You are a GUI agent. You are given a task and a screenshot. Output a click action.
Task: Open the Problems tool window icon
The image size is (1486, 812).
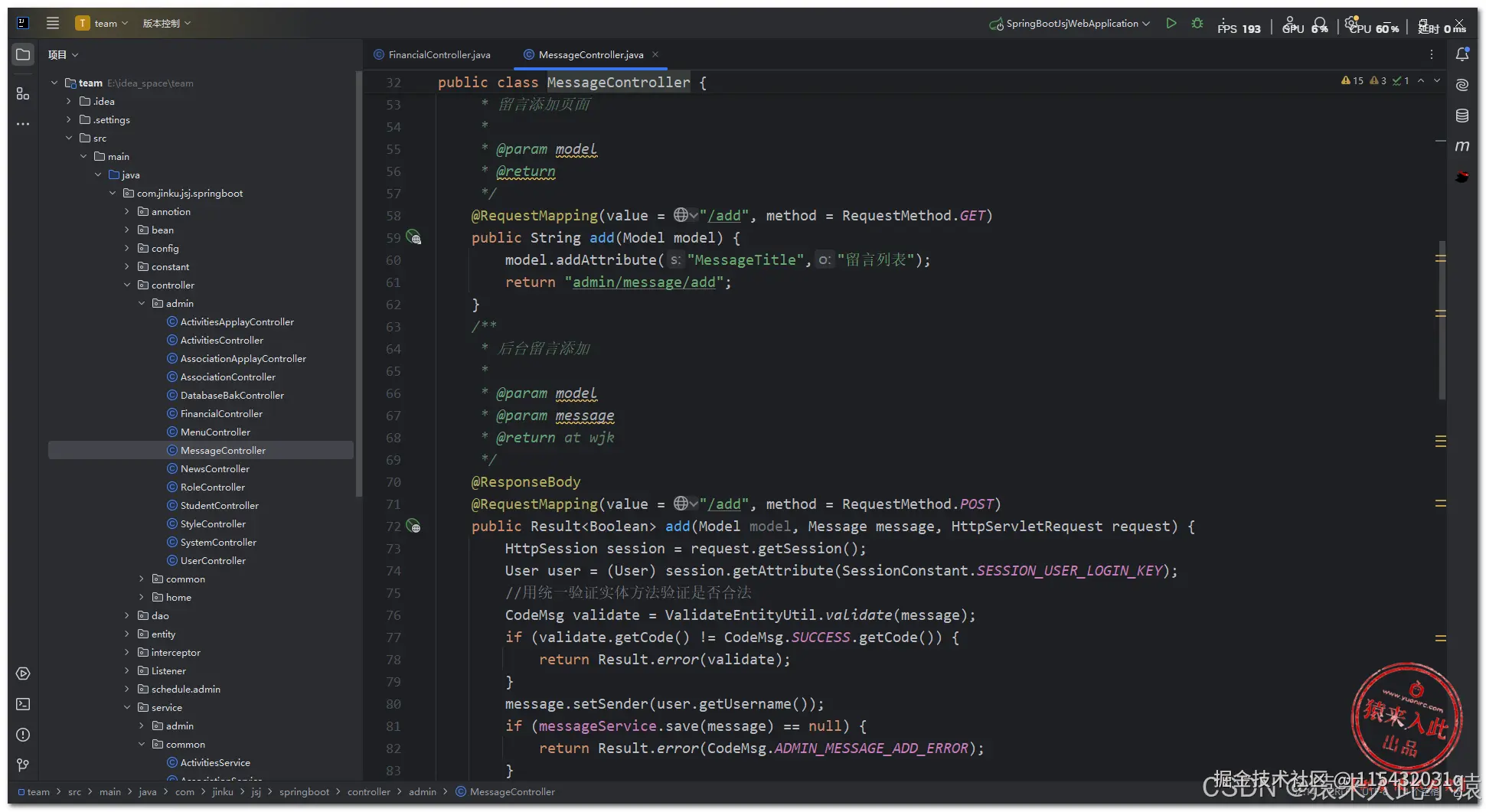pyautogui.click(x=23, y=735)
